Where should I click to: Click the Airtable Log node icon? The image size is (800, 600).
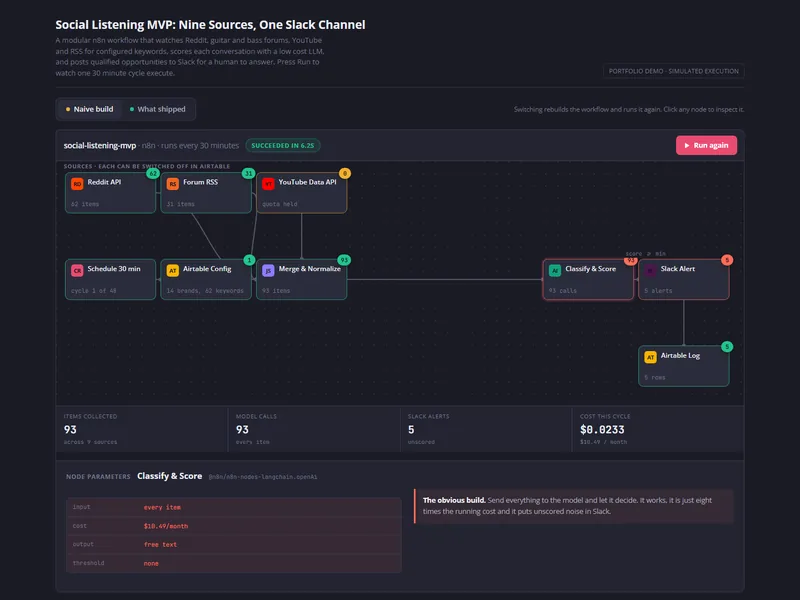(650, 357)
